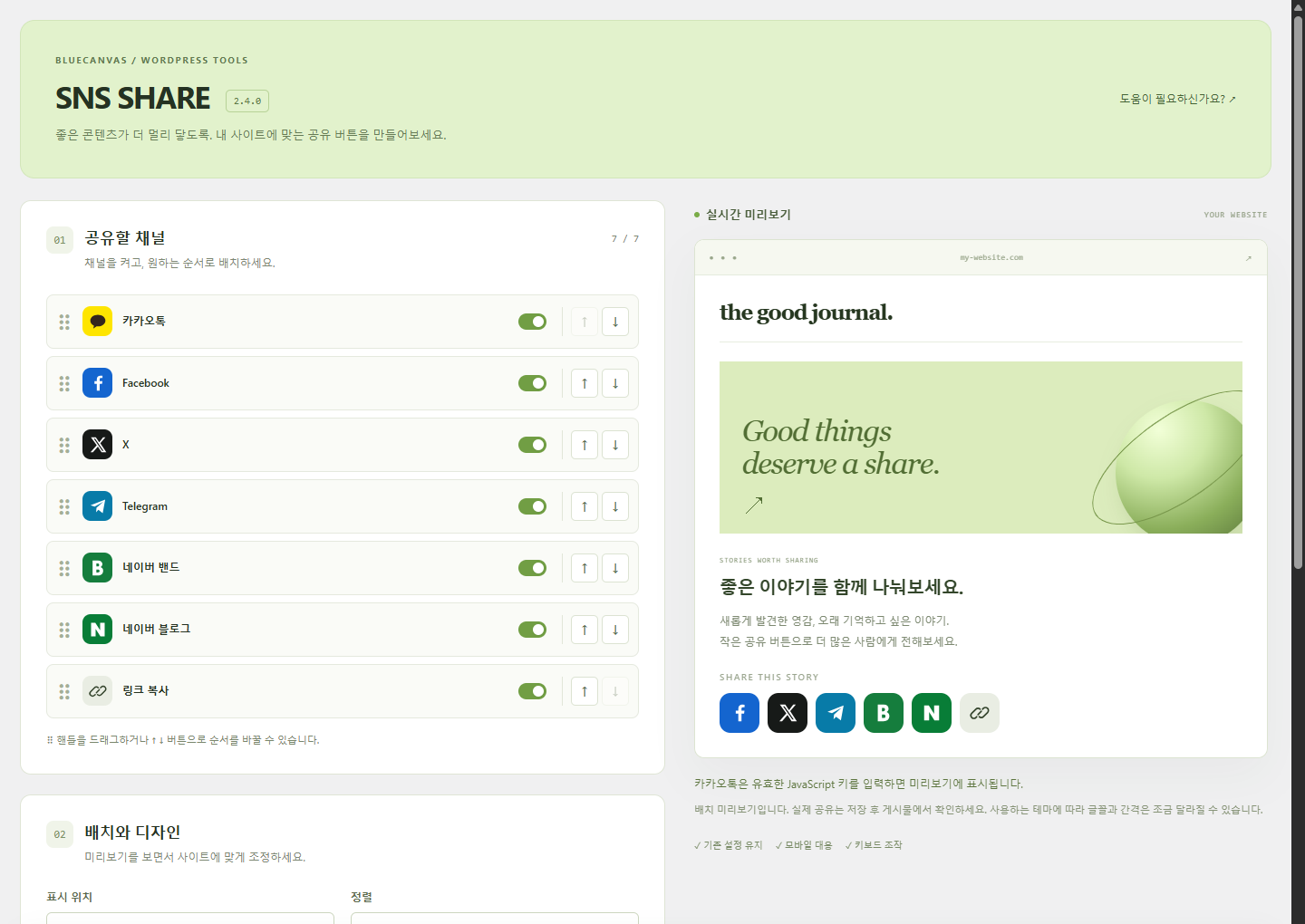Move 네이버 밴드 down one position
The width and height of the screenshot is (1305, 924).
pos(615,568)
